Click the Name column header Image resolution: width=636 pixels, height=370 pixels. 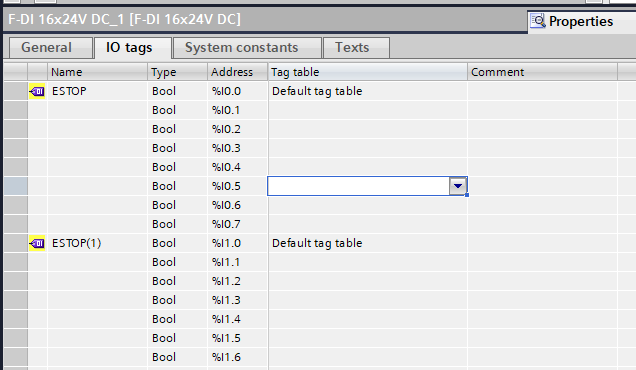(x=97, y=72)
